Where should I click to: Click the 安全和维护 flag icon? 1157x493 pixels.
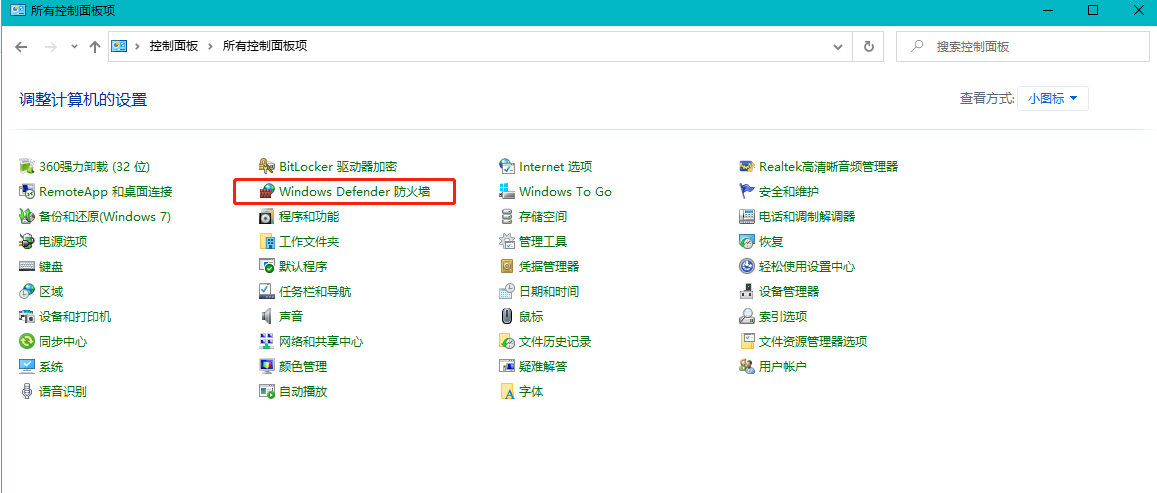(x=747, y=191)
